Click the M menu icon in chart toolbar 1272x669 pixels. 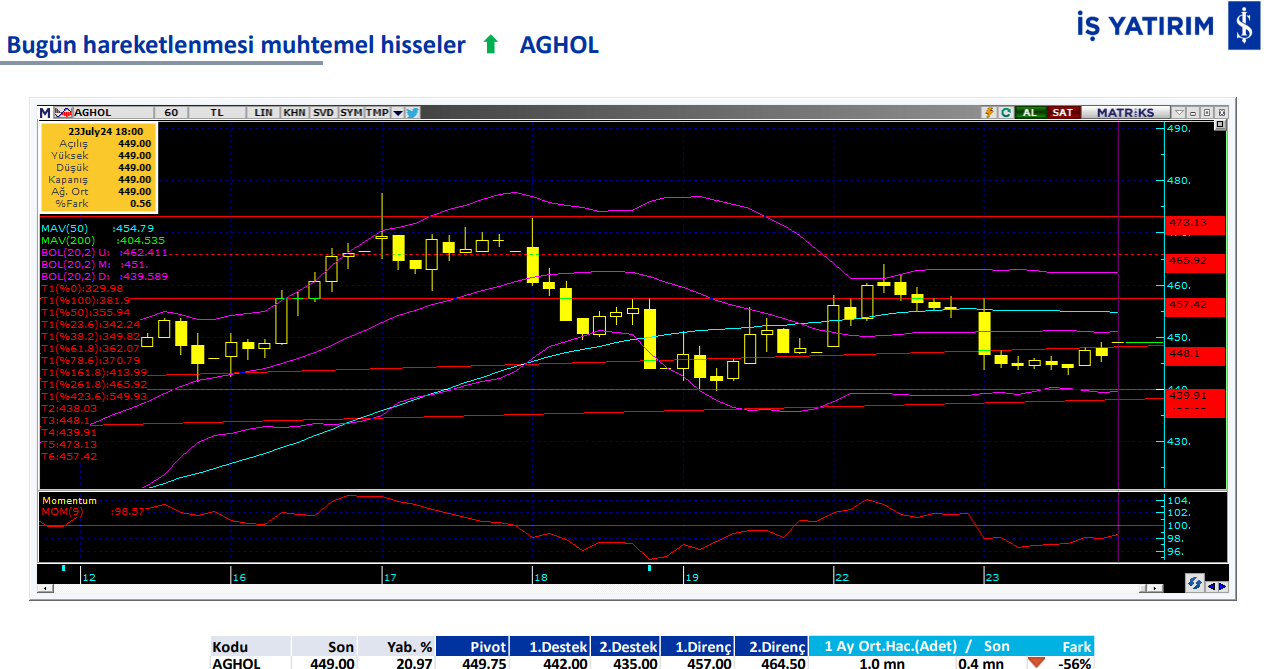click(x=45, y=113)
